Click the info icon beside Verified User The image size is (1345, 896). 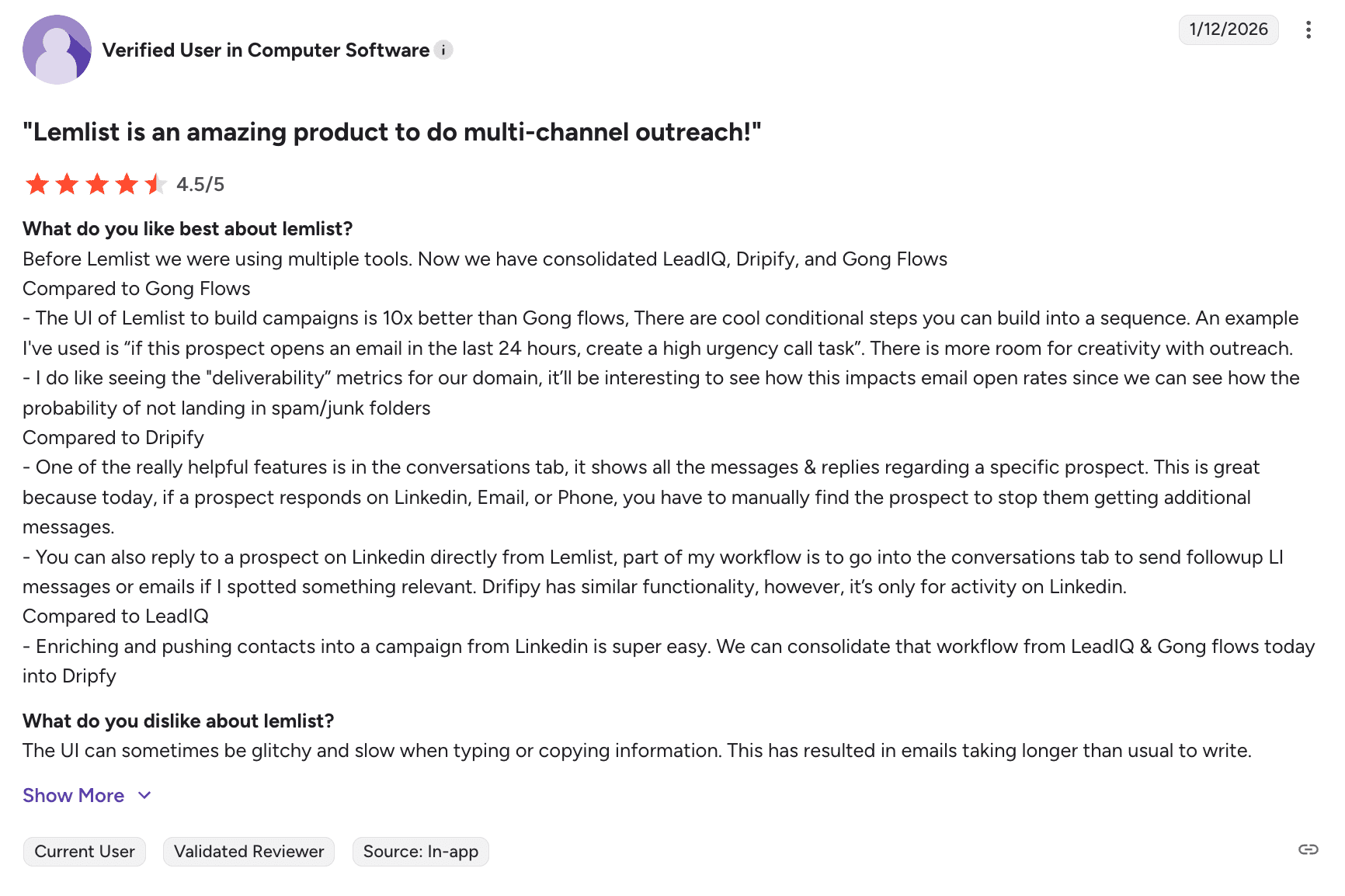coord(443,50)
